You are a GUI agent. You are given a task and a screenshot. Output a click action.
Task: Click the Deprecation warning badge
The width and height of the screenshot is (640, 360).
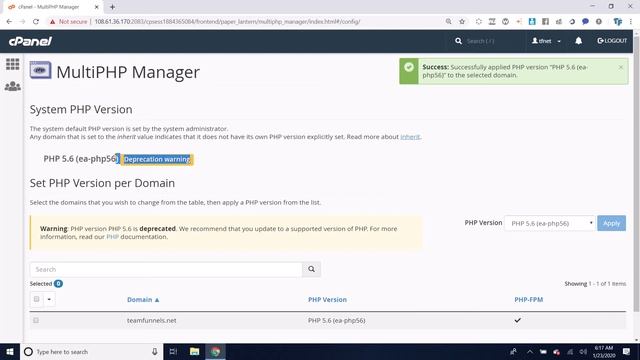pos(157,159)
